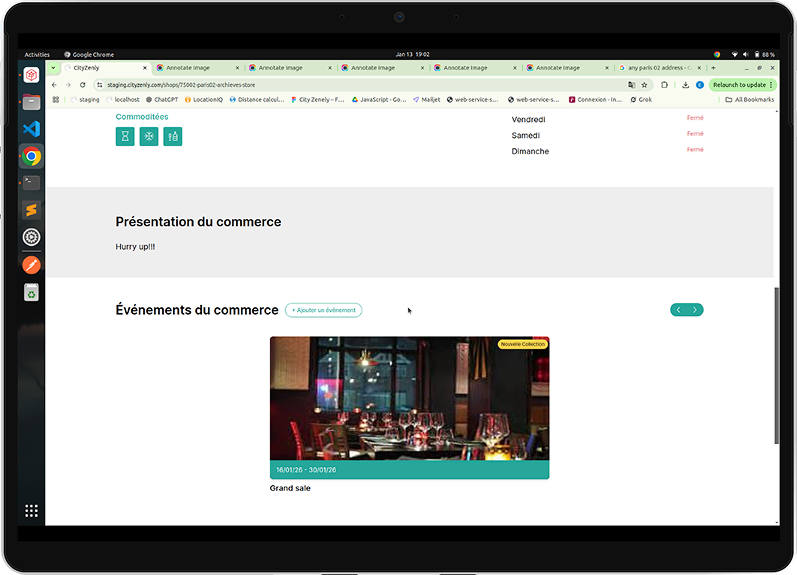Open the Google Chrome app menu in top bar
797x575 pixels.
point(89,54)
